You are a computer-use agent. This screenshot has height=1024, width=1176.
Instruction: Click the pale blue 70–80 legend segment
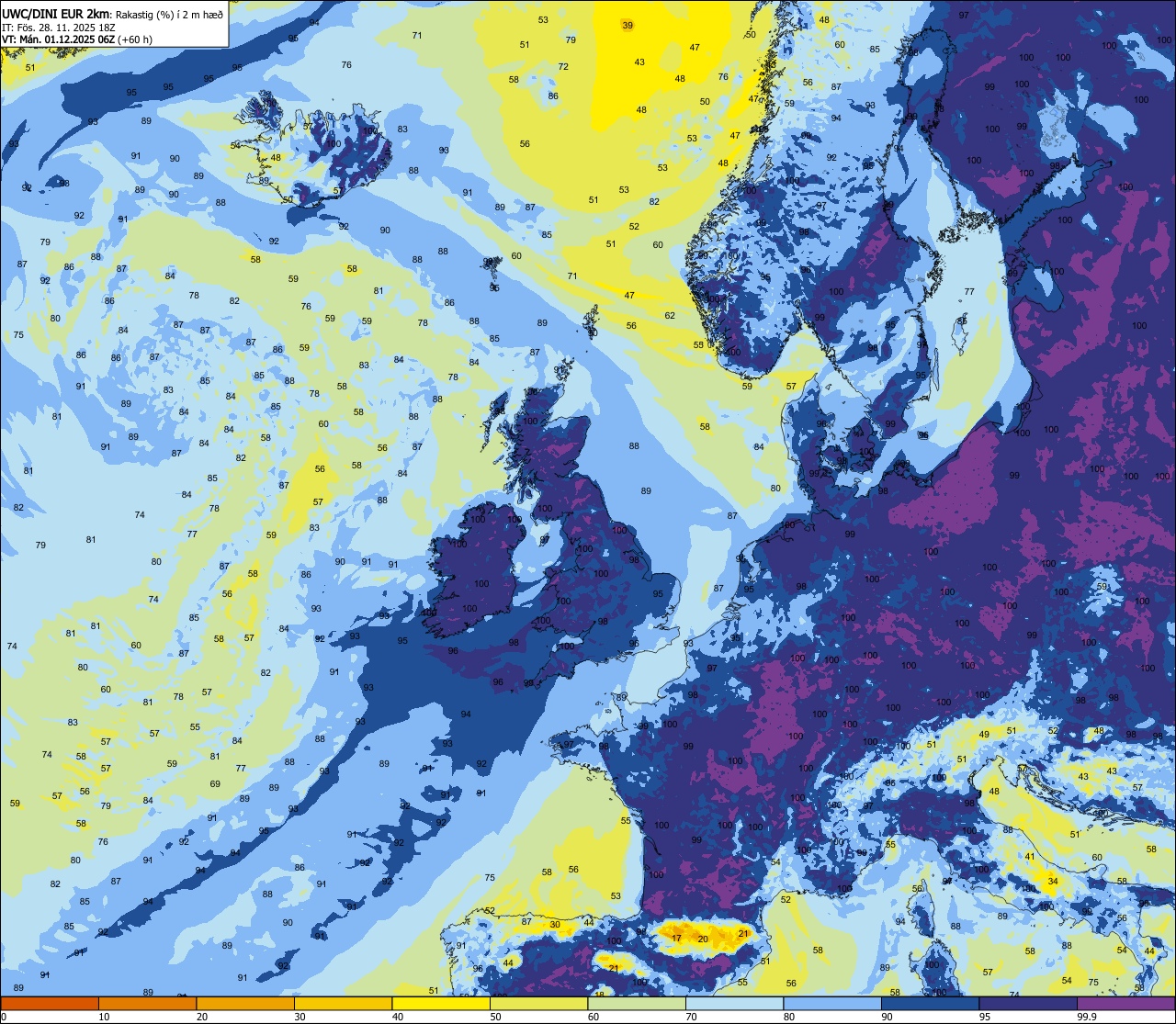click(x=734, y=1003)
